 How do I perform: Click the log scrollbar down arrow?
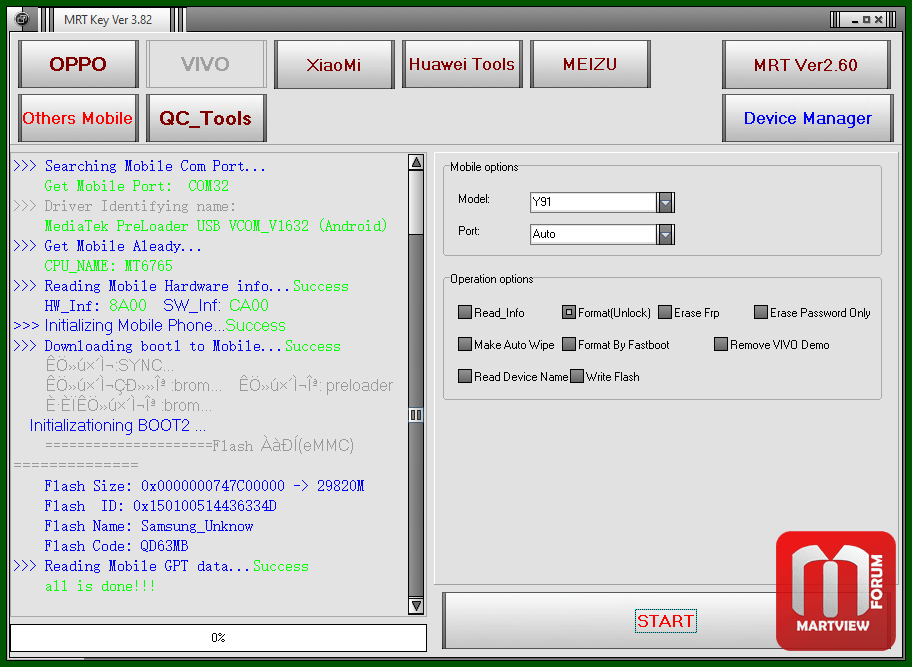416,605
